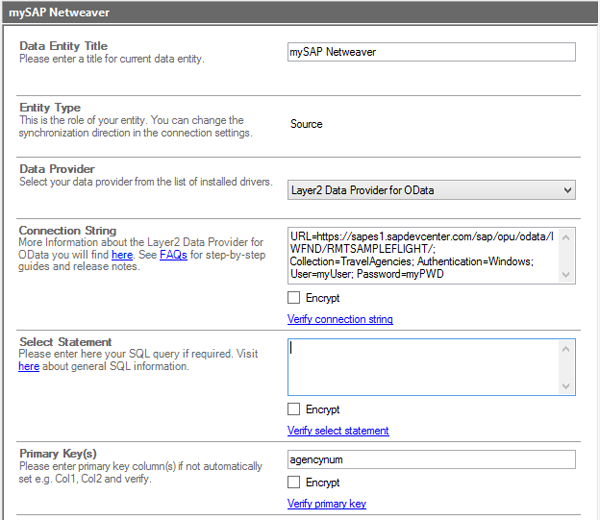Check the Encrypt box under Primary Key(s)
The image size is (600, 520).
pos(294,482)
